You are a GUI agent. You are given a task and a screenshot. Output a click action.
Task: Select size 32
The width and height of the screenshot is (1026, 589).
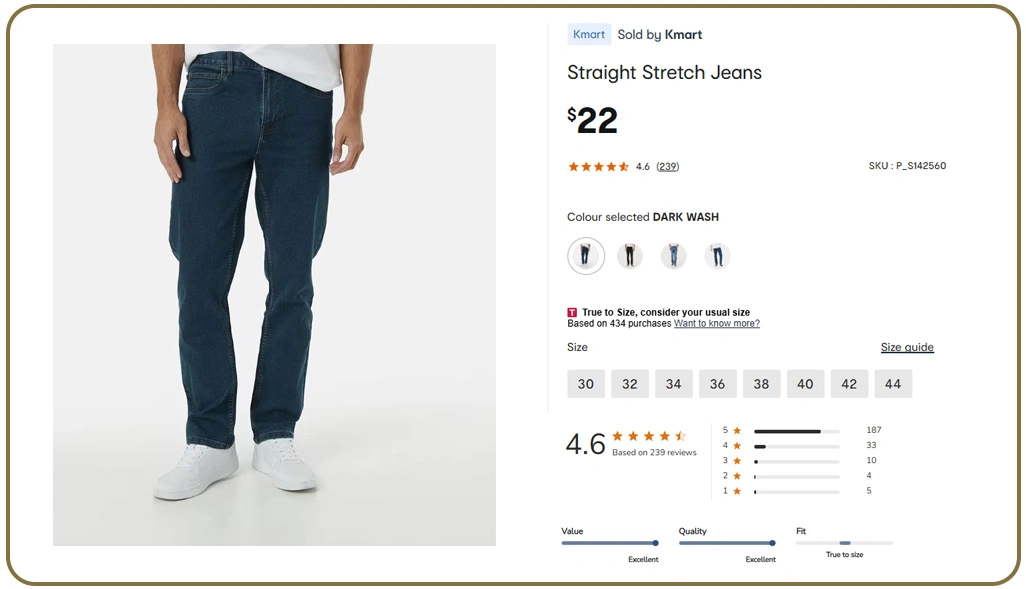(x=630, y=384)
